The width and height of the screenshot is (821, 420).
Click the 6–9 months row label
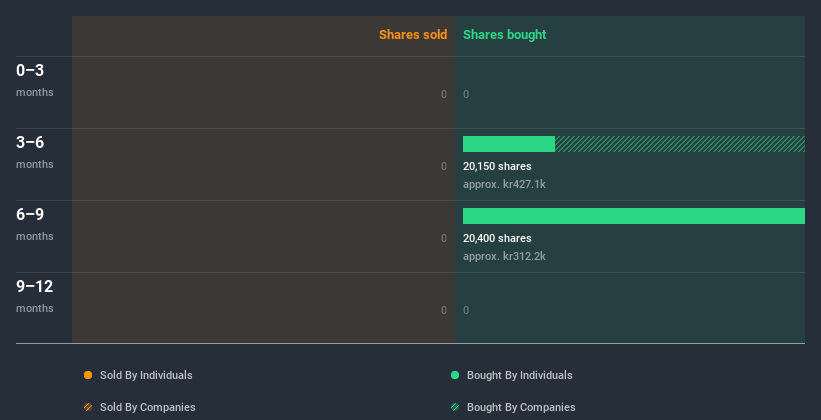pyautogui.click(x=35, y=224)
